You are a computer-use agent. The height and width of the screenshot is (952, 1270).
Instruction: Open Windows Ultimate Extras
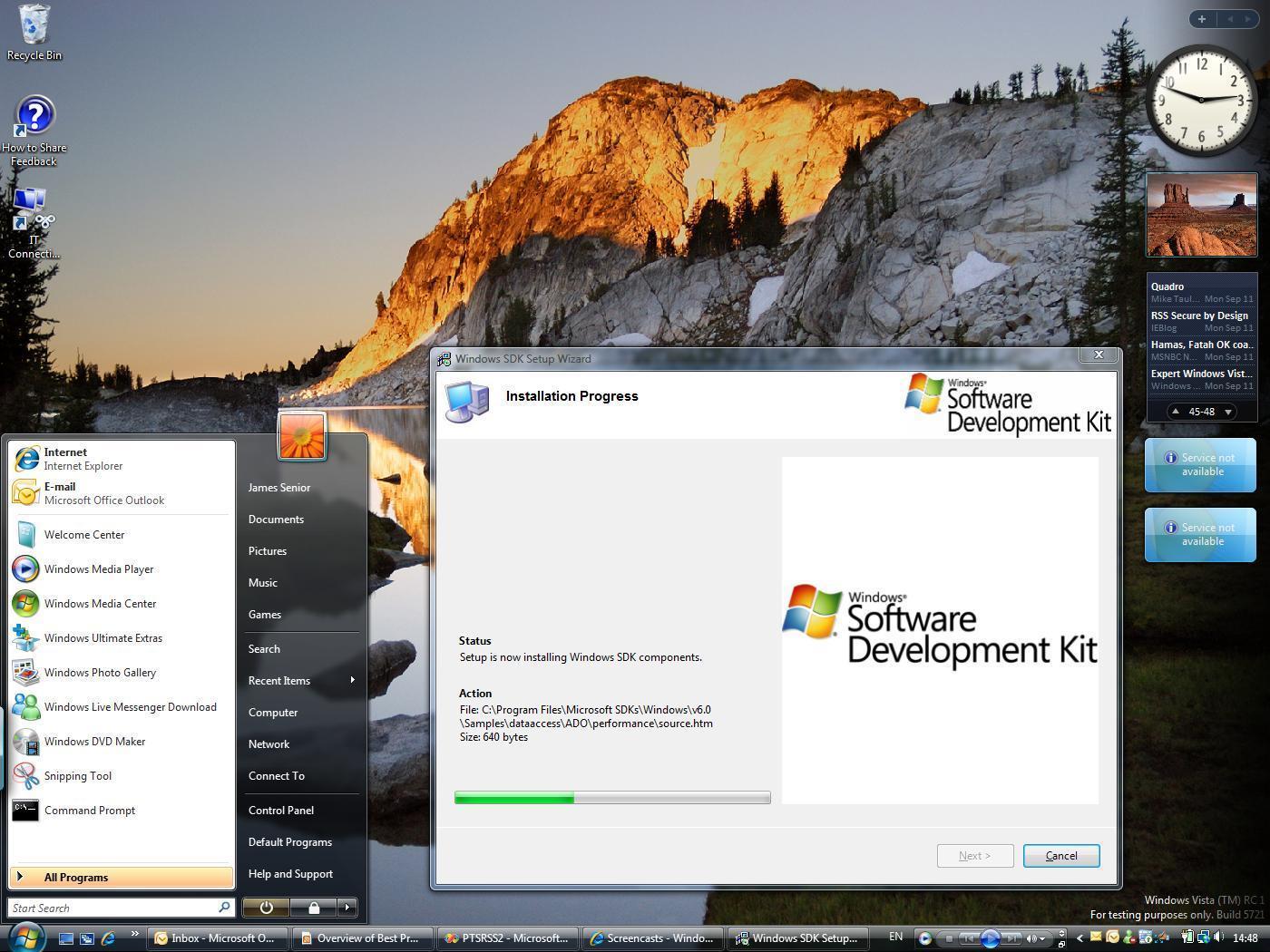click(x=122, y=638)
